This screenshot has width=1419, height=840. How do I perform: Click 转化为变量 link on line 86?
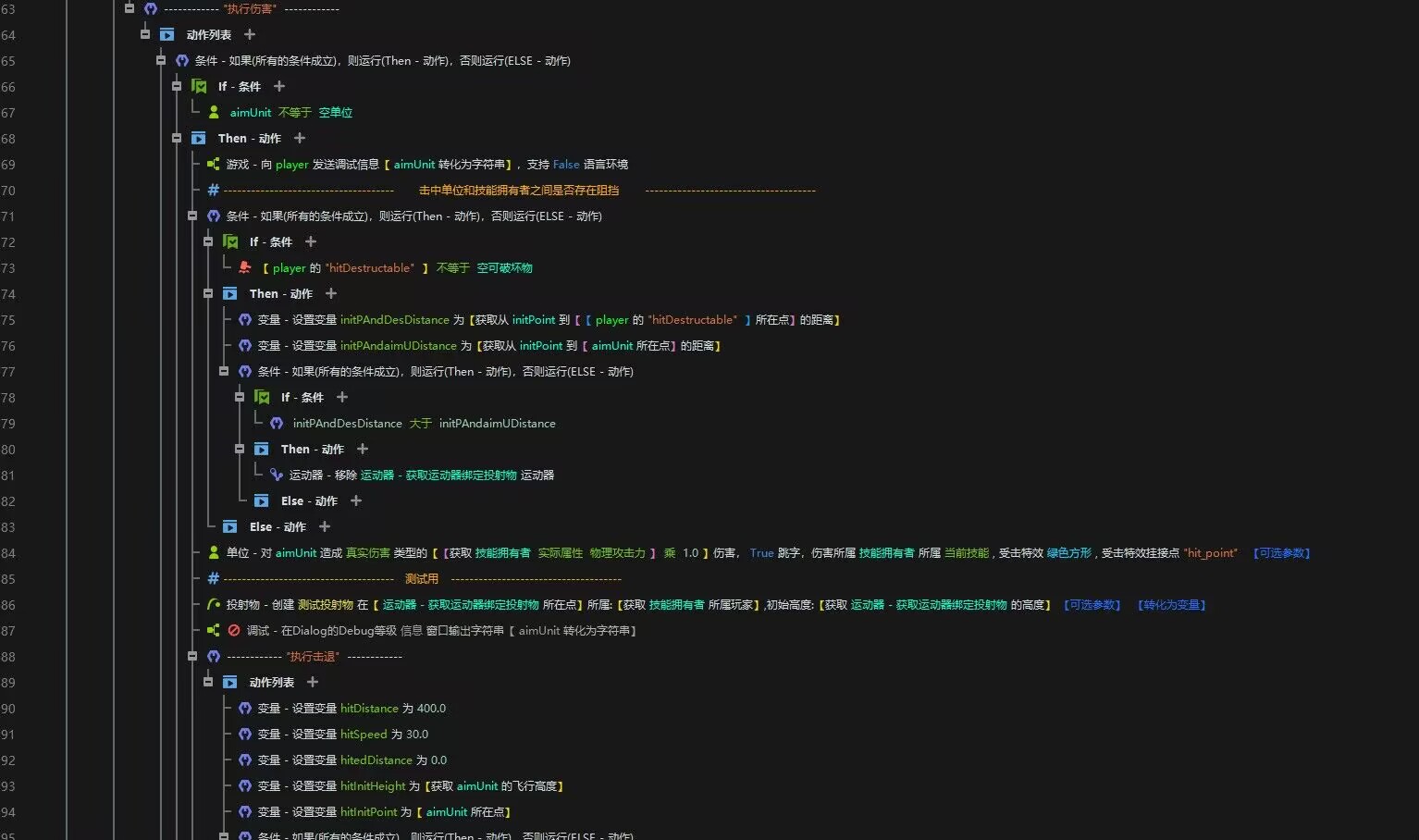pyautogui.click(x=1172, y=605)
